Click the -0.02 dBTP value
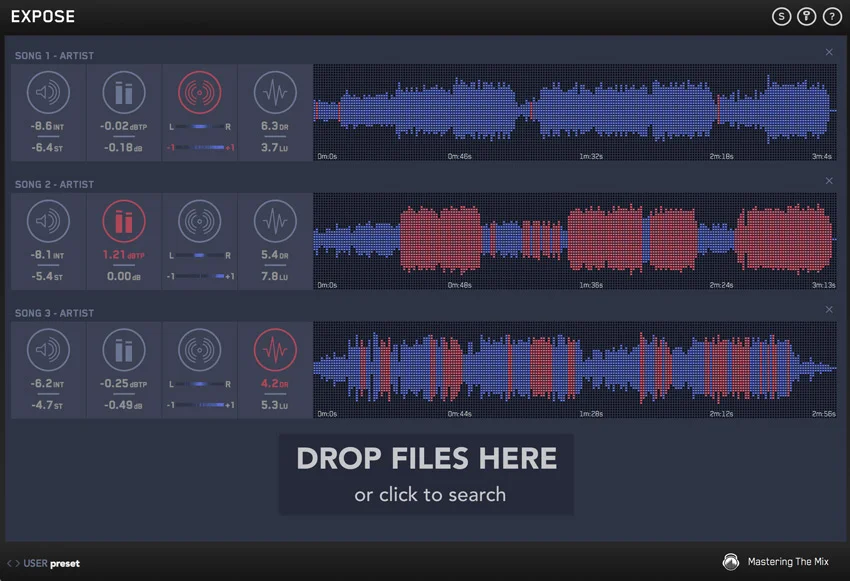Image resolution: width=850 pixels, height=581 pixels. tap(124, 126)
